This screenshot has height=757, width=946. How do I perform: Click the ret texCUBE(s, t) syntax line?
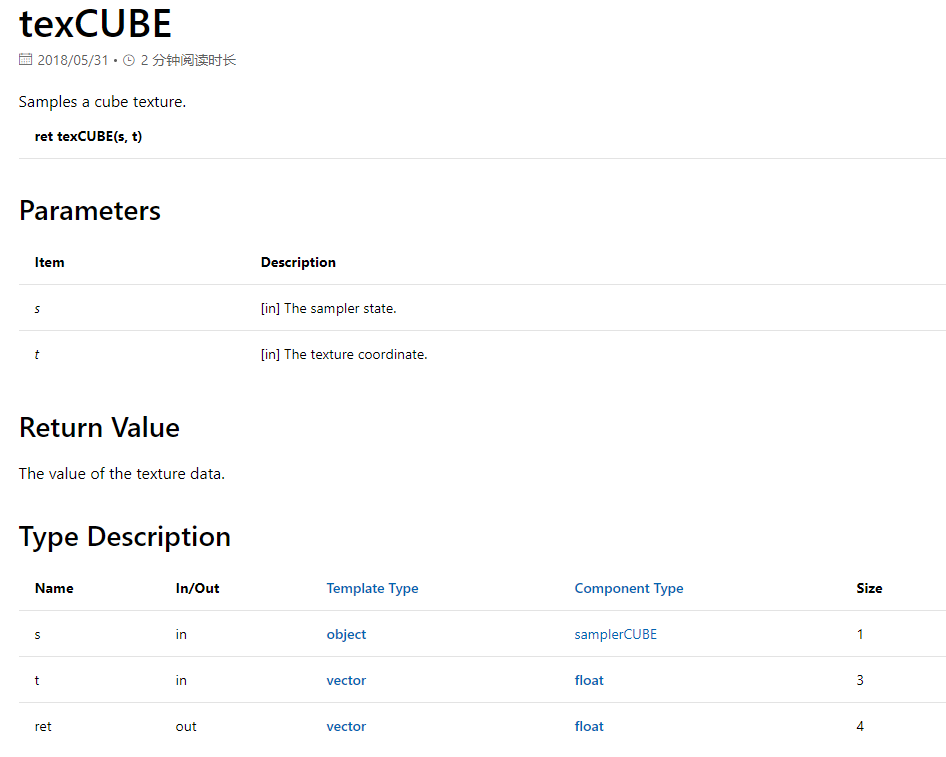click(x=89, y=136)
